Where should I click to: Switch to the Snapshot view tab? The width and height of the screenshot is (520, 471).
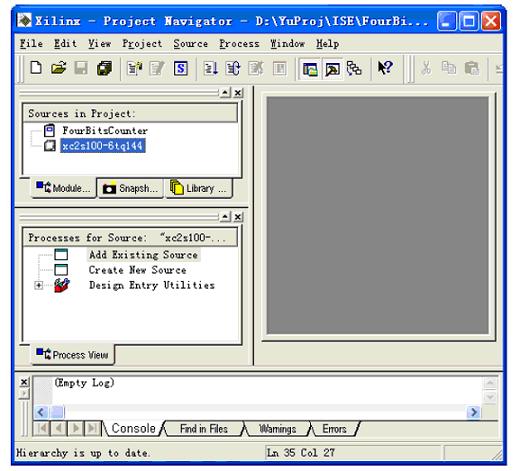[x=130, y=188]
